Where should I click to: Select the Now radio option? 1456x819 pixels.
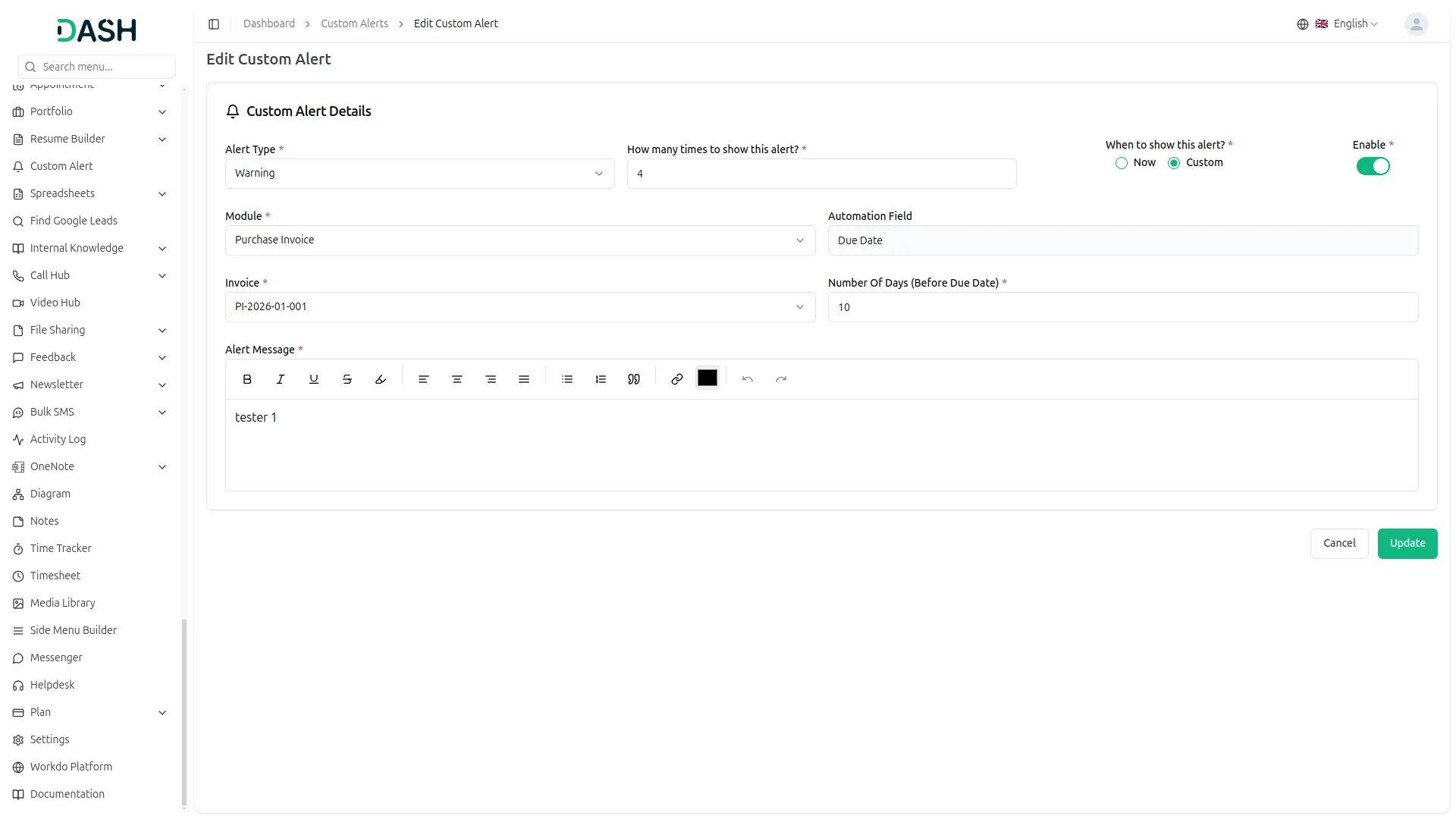click(1122, 163)
